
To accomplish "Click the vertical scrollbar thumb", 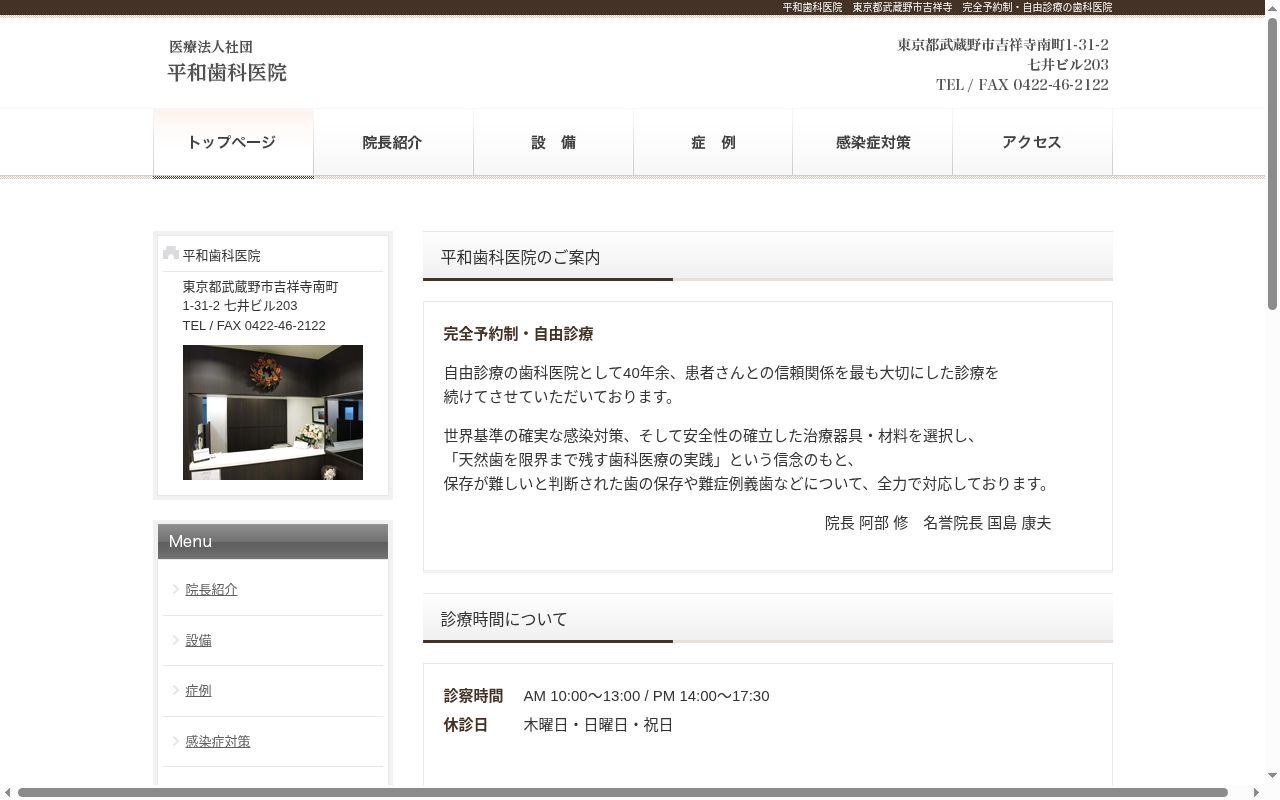I will tap(1272, 163).
